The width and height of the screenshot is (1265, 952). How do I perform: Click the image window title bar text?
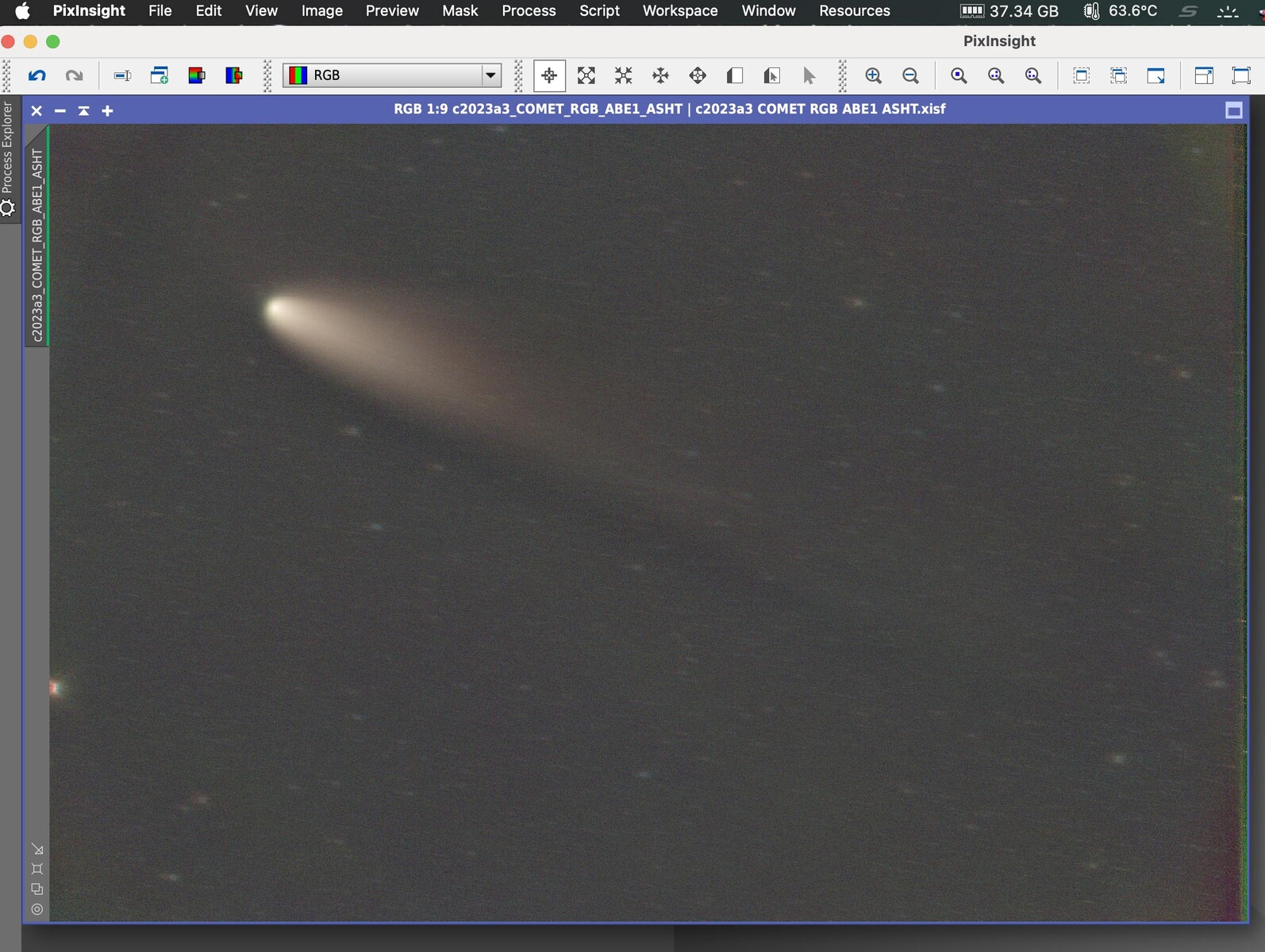point(670,109)
